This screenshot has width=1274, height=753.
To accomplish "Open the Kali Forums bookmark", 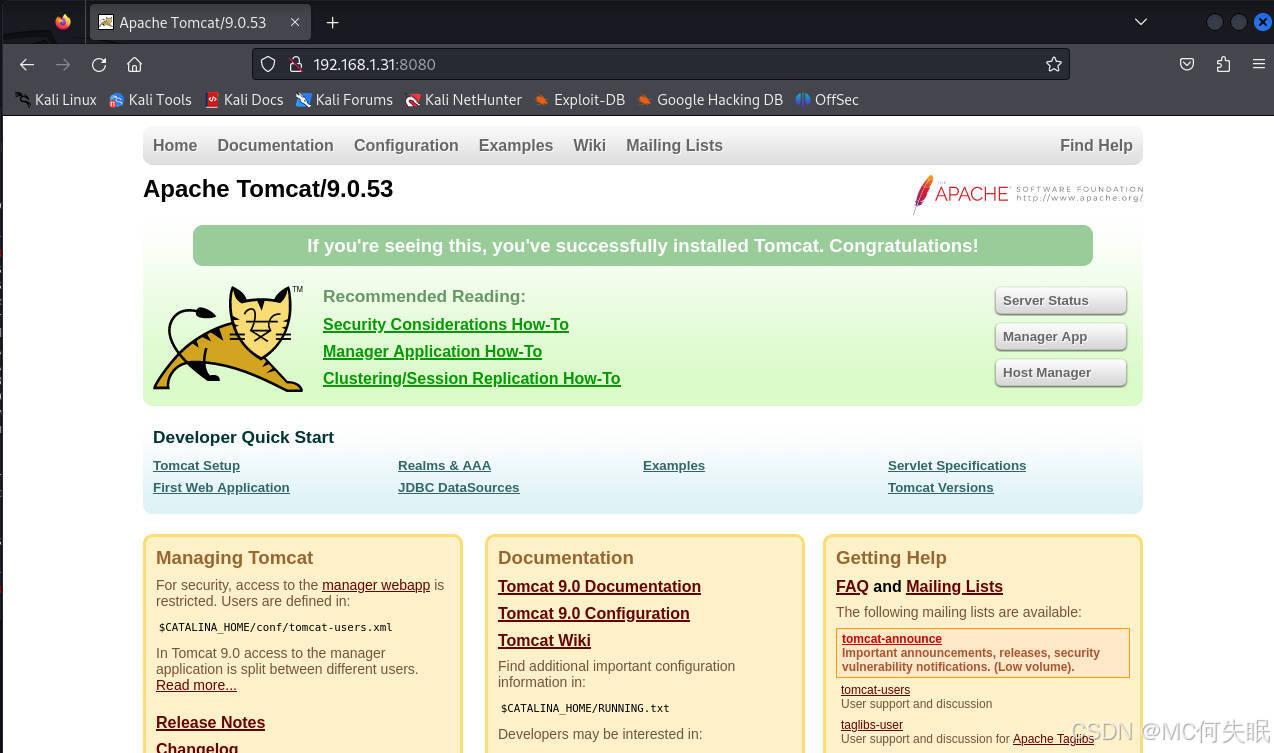I will pos(344,100).
